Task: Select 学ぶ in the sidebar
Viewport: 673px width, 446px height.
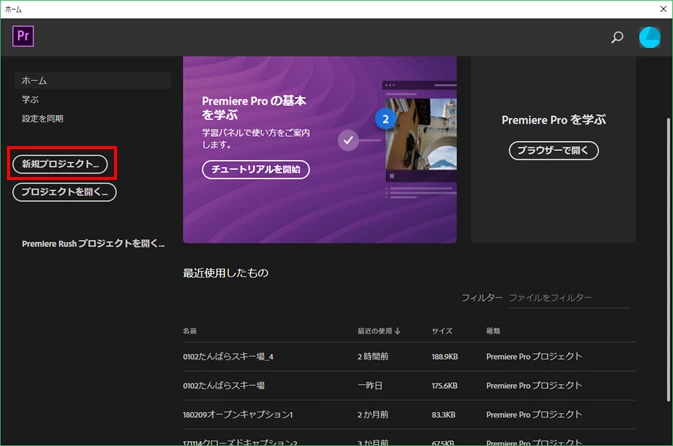Action: (x=30, y=100)
